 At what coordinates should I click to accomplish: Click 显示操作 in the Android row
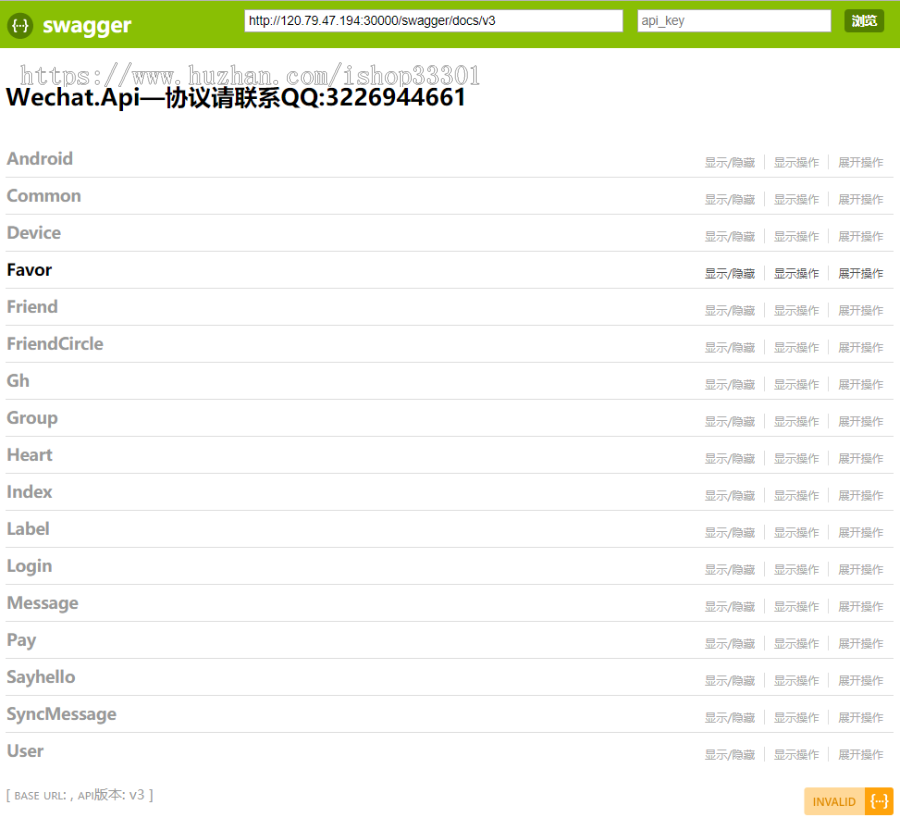click(797, 162)
